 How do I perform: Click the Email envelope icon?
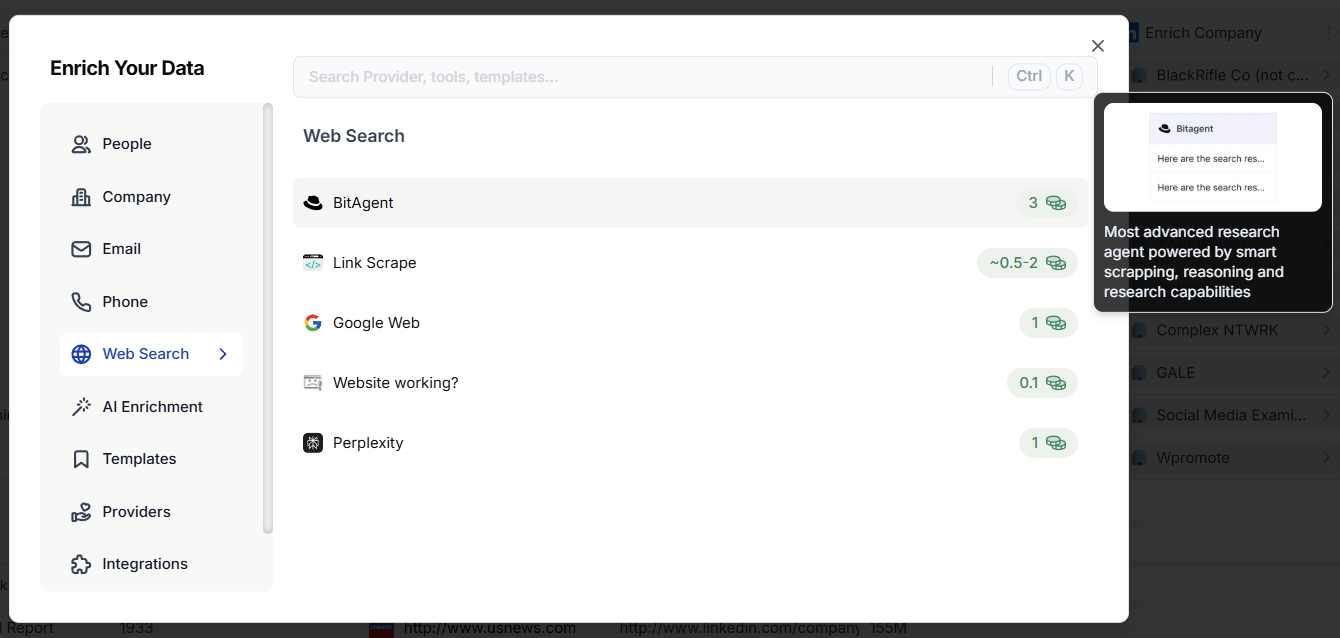click(81, 249)
